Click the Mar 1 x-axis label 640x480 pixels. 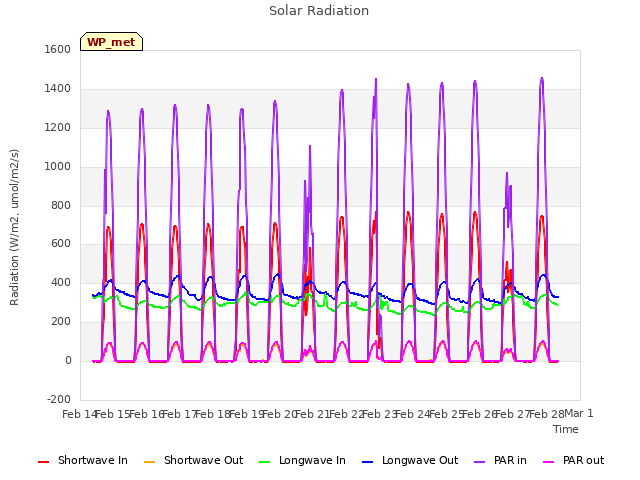579,413
